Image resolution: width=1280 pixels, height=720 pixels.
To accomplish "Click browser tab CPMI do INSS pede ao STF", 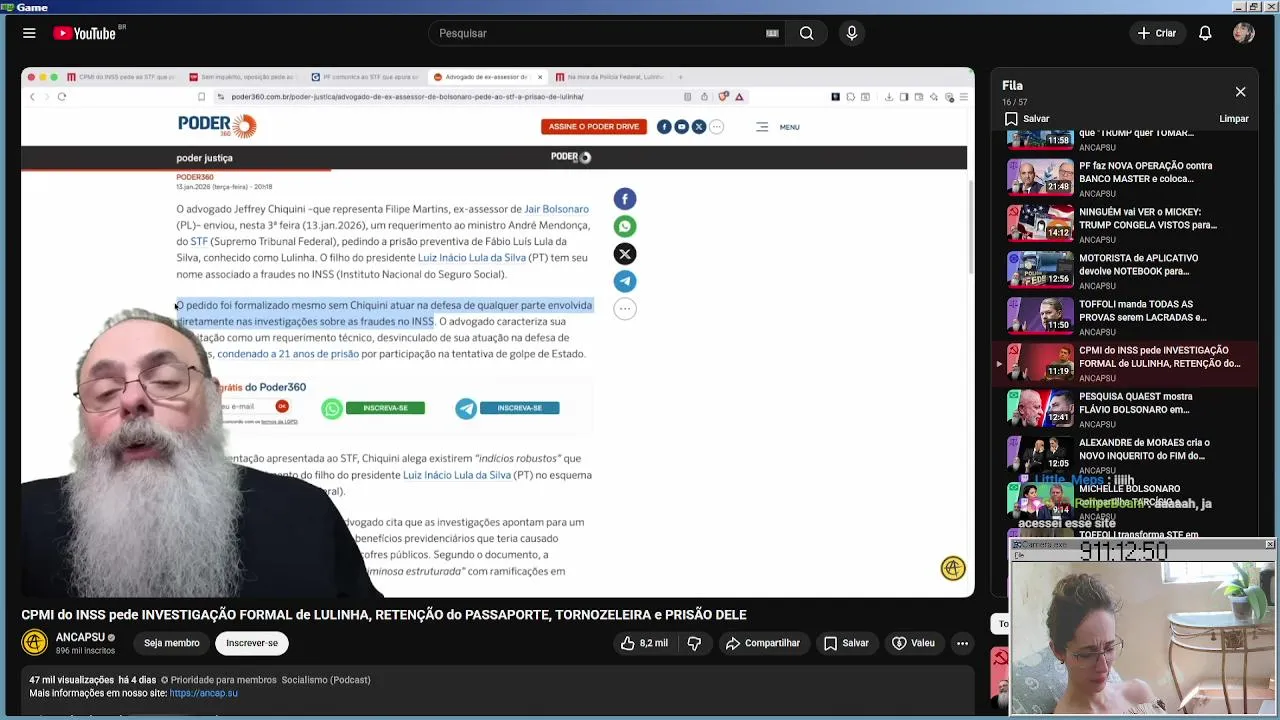I will pos(121,77).
